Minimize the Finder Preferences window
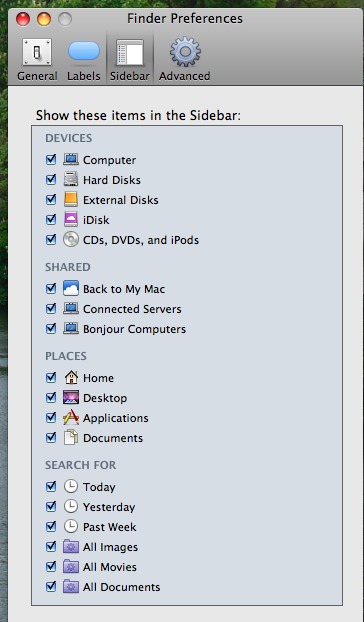The height and width of the screenshot is (622, 364). click(44, 19)
